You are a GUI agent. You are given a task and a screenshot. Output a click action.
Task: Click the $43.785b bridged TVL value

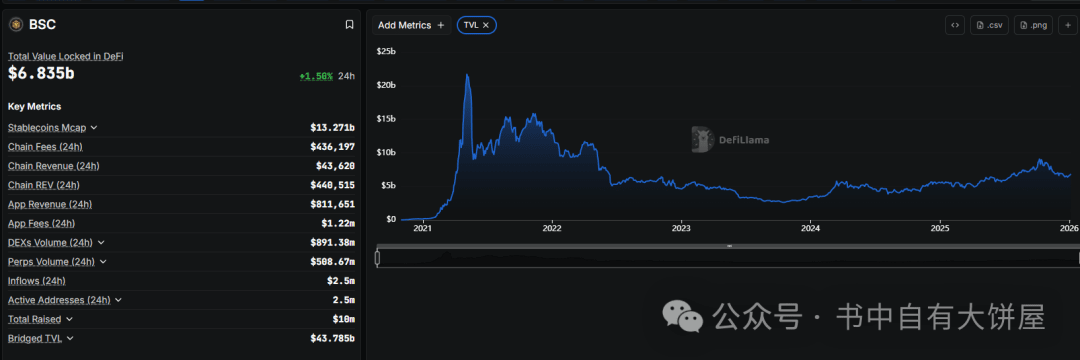pyautogui.click(x=333, y=339)
